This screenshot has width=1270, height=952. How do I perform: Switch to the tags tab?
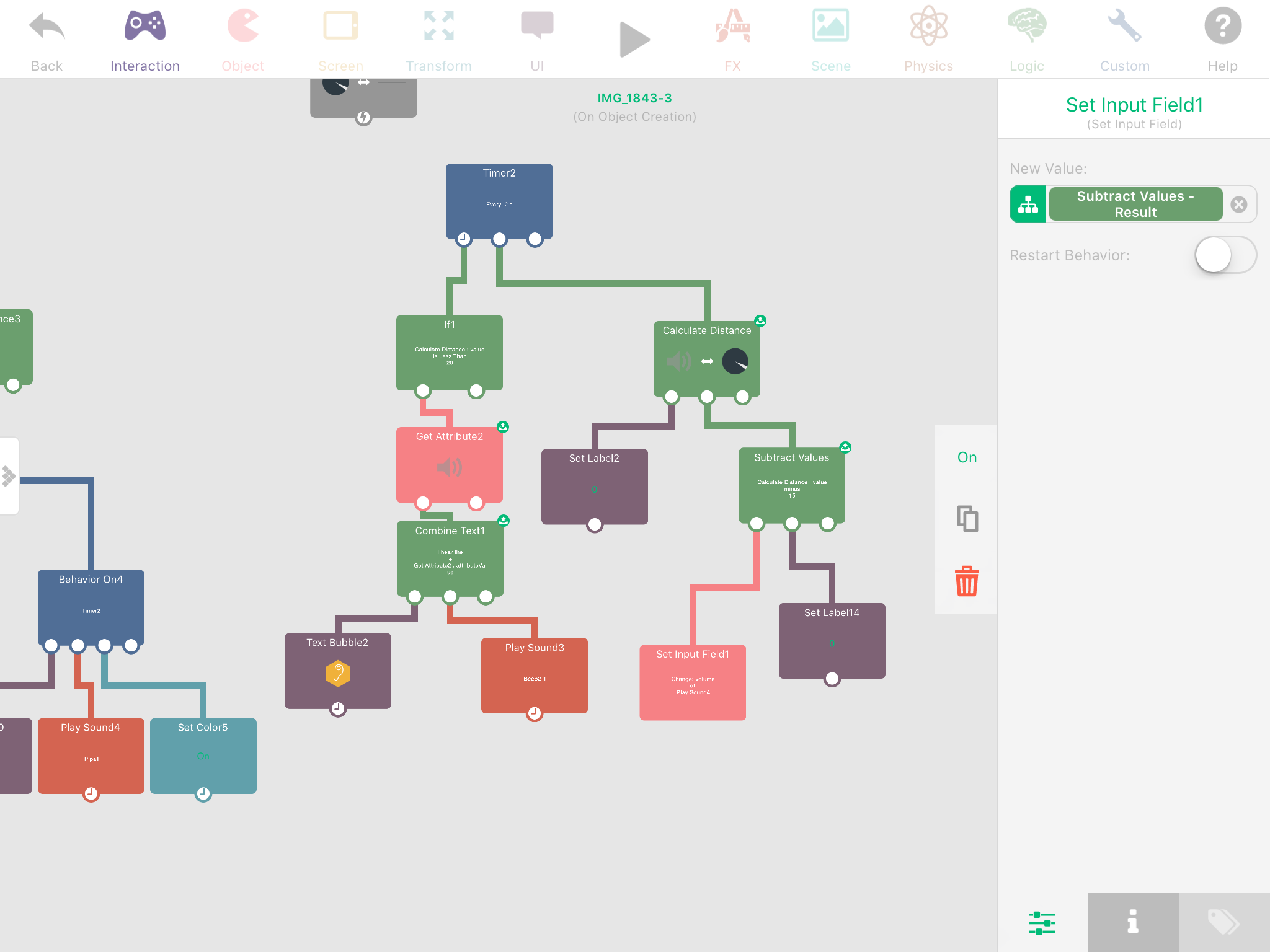tap(1223, 922)
